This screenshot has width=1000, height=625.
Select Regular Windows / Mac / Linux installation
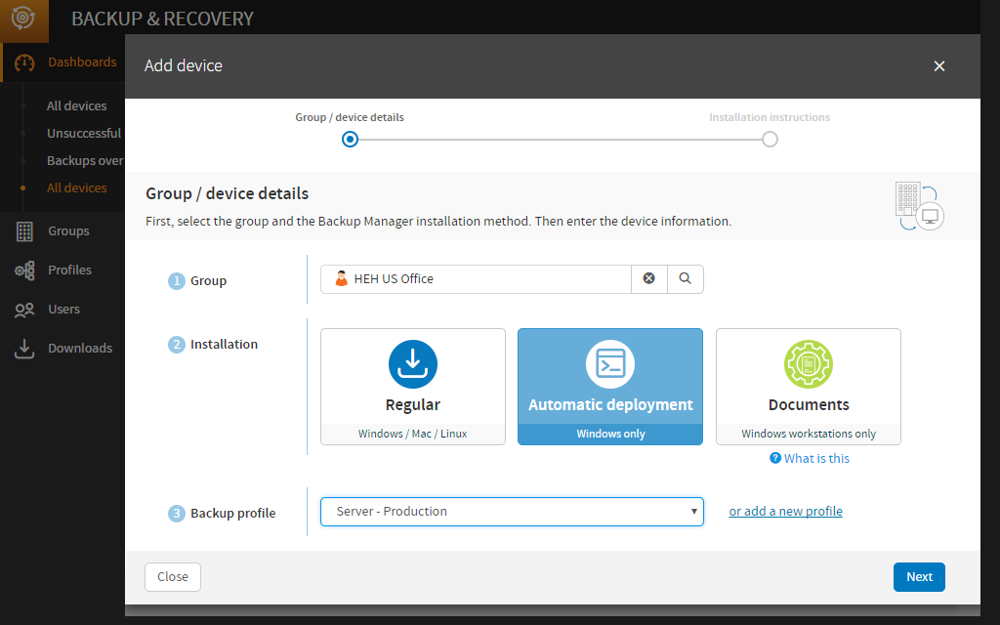point(413,386)
